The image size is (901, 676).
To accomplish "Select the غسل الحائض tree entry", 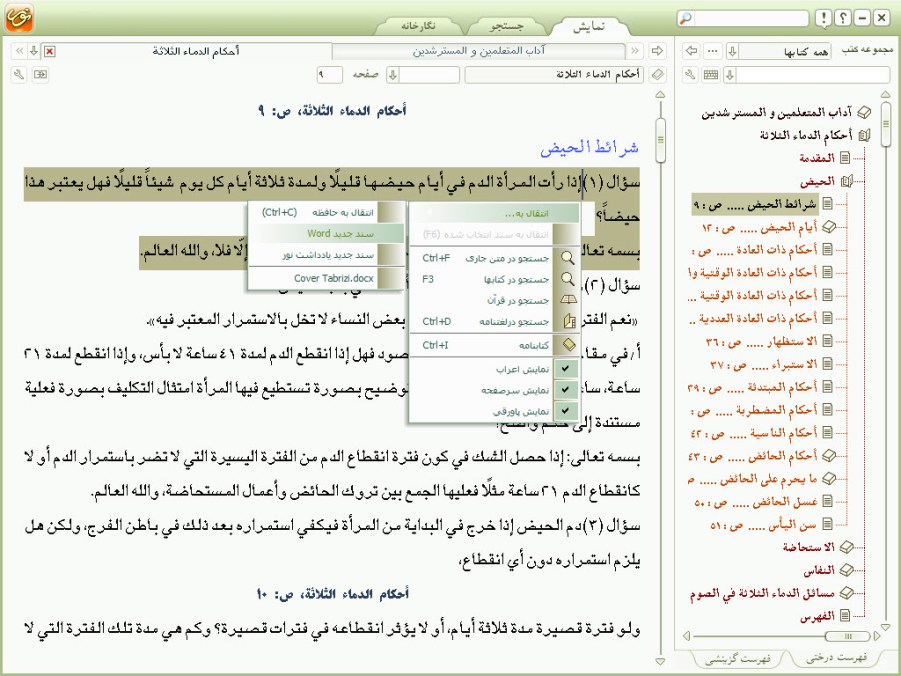I will click(756, 502).
